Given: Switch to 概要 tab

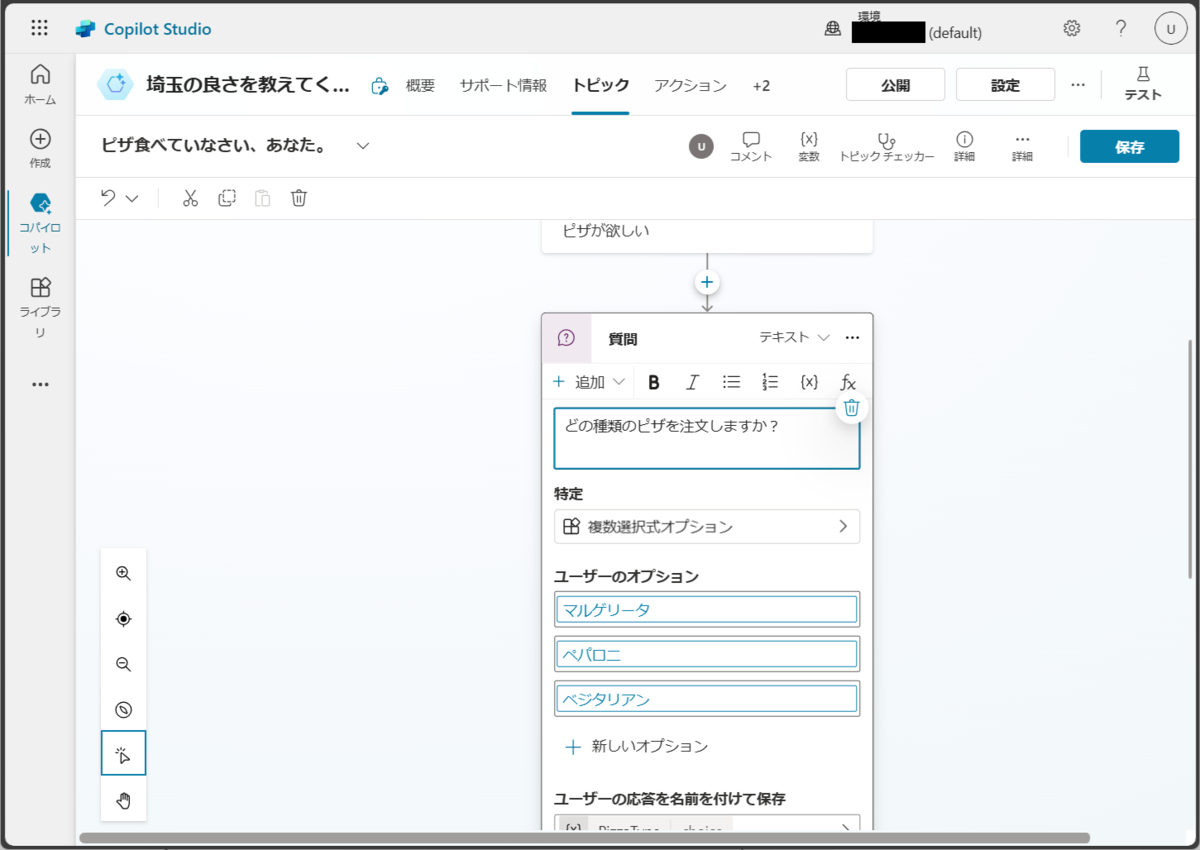Looking at the screenshot, I should 420,86.
